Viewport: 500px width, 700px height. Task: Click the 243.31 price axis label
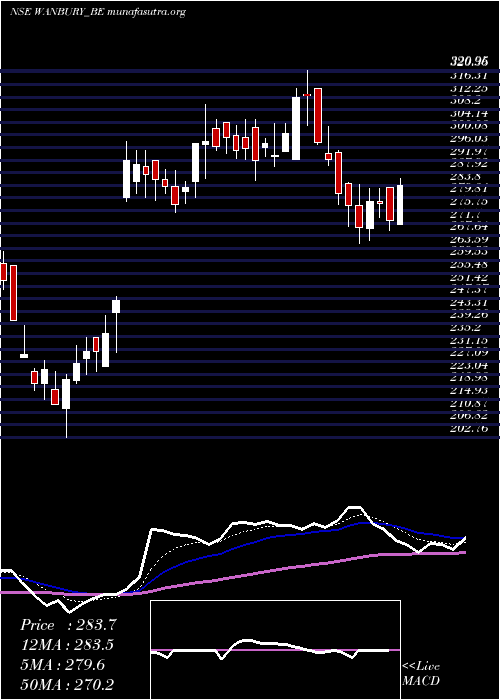[x=468, y=303]
